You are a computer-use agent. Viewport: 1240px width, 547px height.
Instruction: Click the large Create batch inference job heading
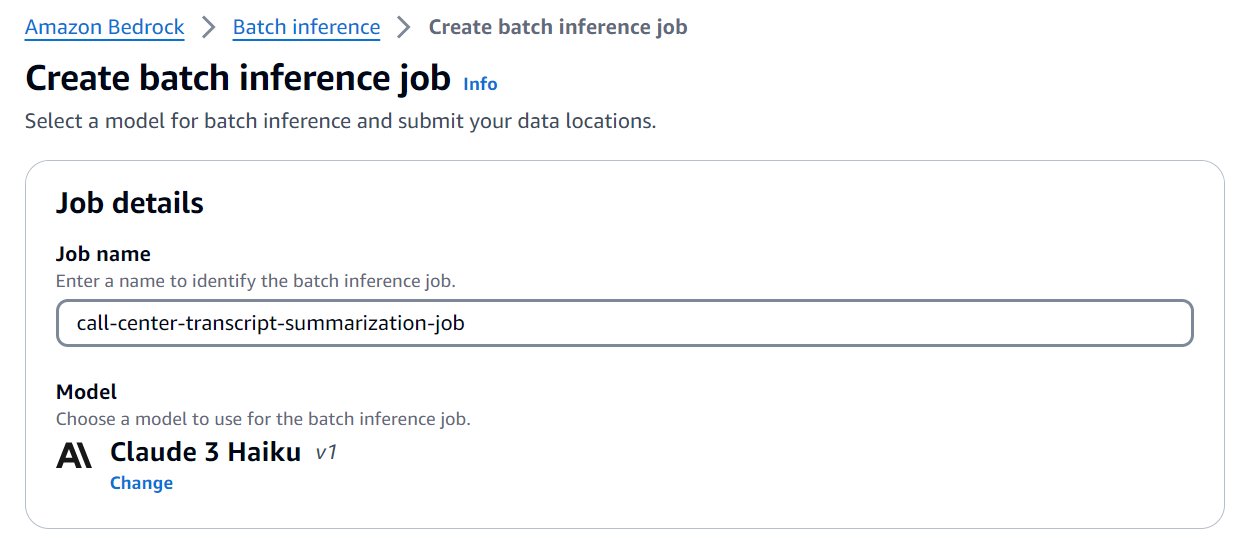click(x=238, y=79)
